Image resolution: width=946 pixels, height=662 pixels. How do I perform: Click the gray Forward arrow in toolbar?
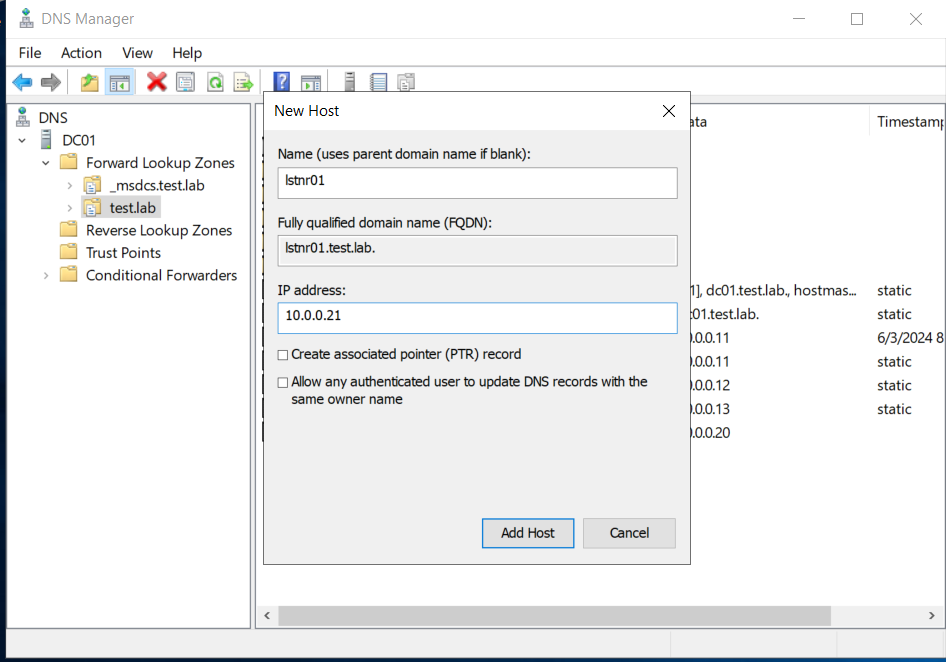(x=51, y=82)
